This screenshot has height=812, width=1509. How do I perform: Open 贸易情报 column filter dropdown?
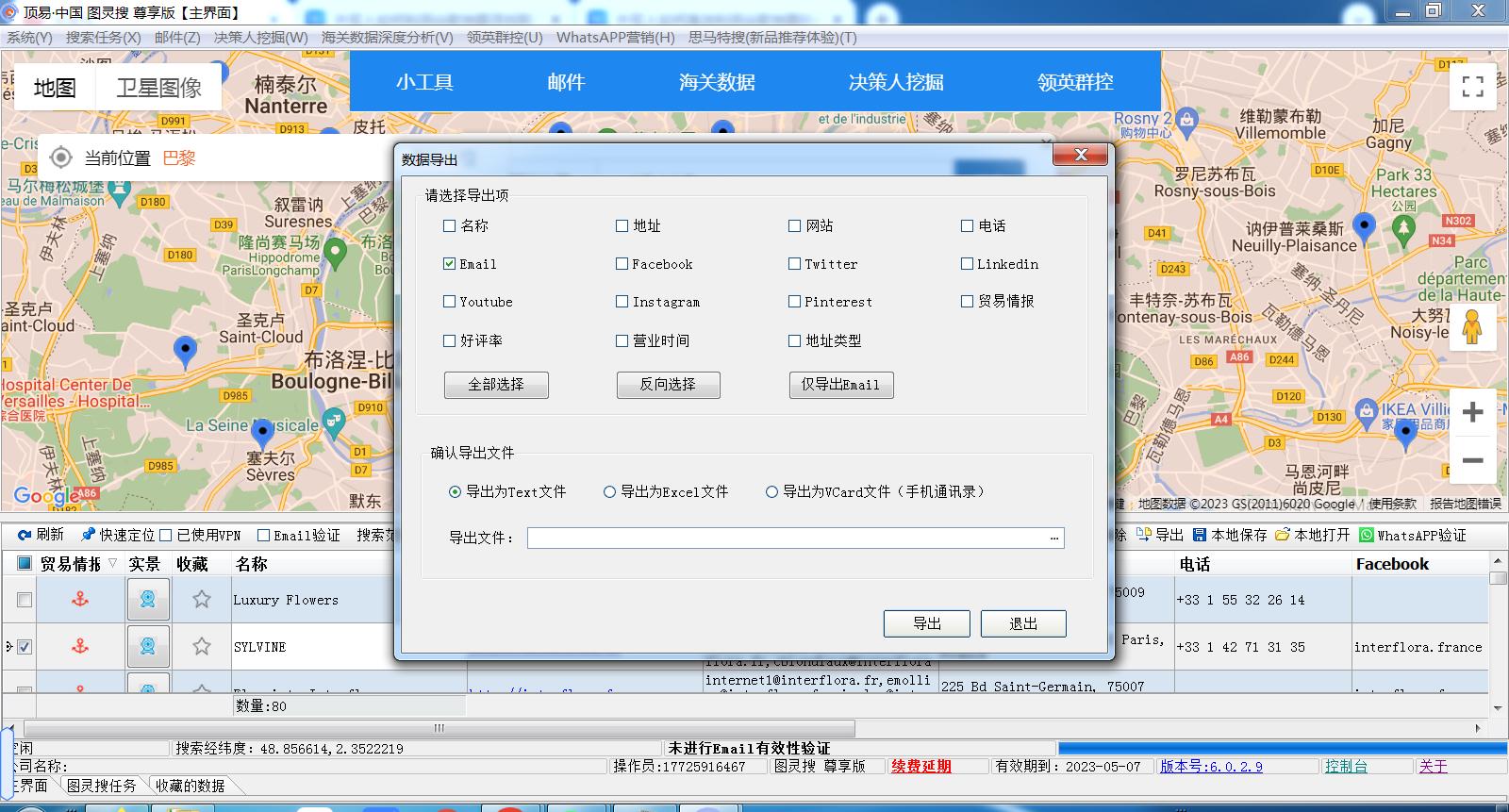pyautogui.click(x=113, y=564)
